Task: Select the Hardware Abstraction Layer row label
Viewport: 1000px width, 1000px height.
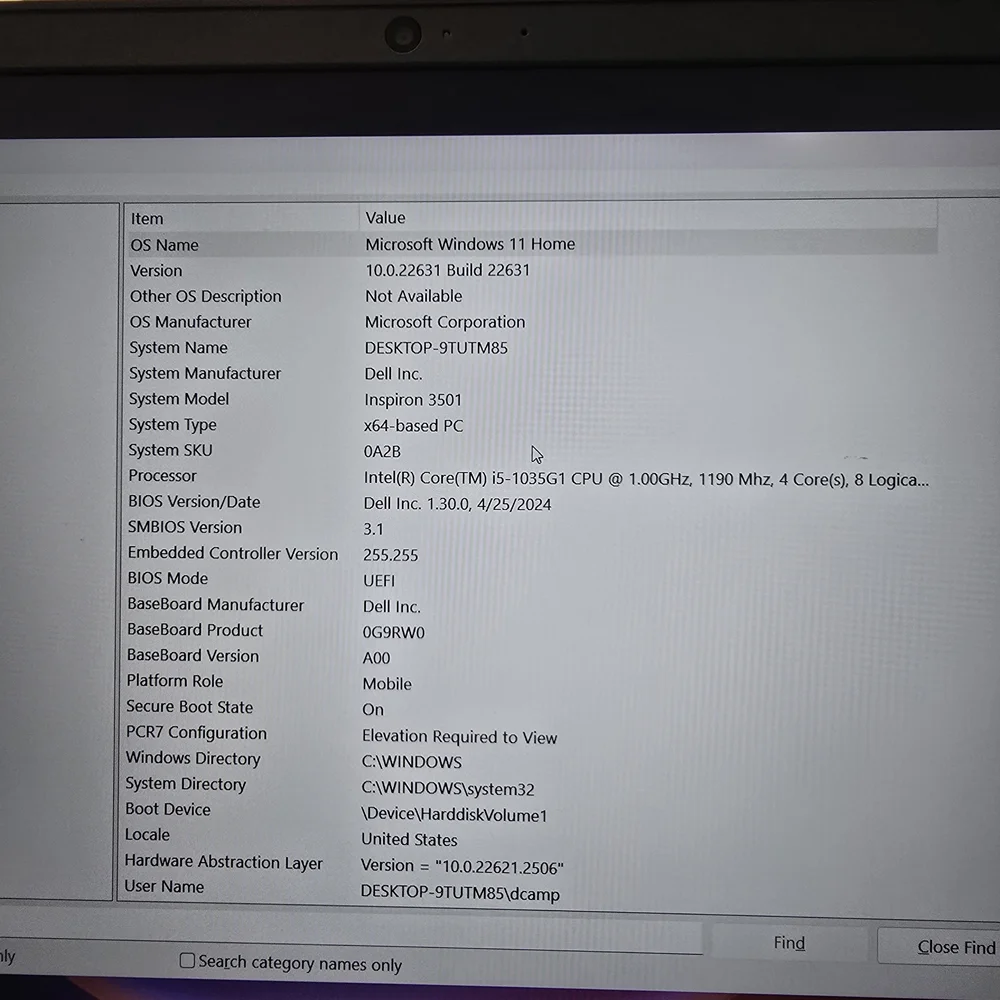Action: [223, 861]
